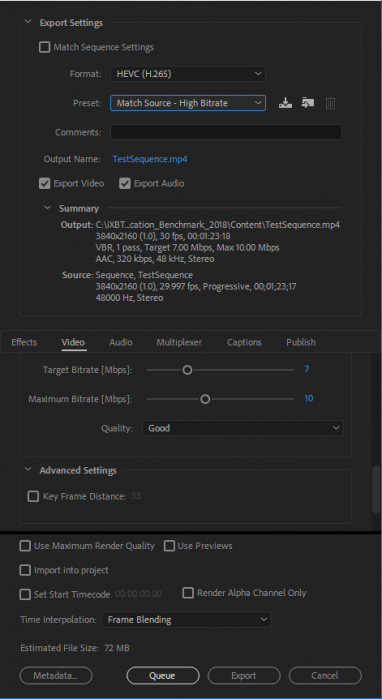Screen dimensions: 382x699
Task: Collapse the Export Settings section
Action: pos(28,22)
